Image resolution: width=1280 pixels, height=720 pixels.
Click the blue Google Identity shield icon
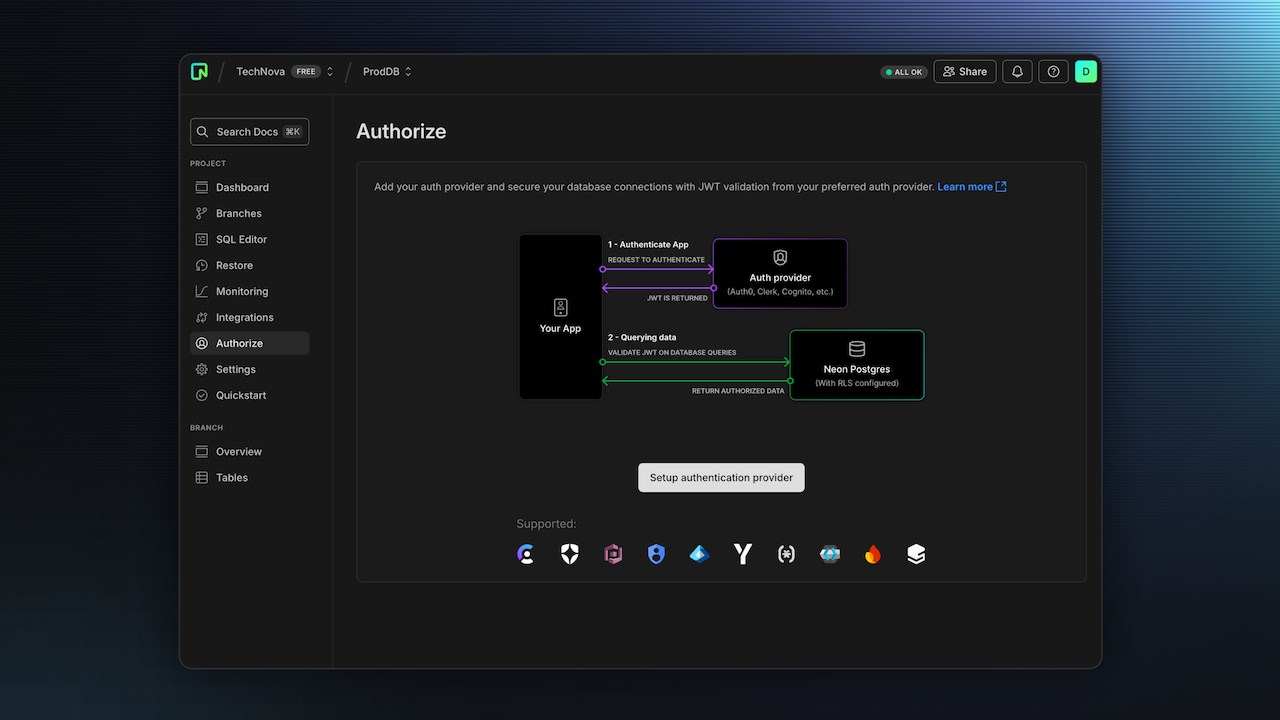(x=656, y=554)
